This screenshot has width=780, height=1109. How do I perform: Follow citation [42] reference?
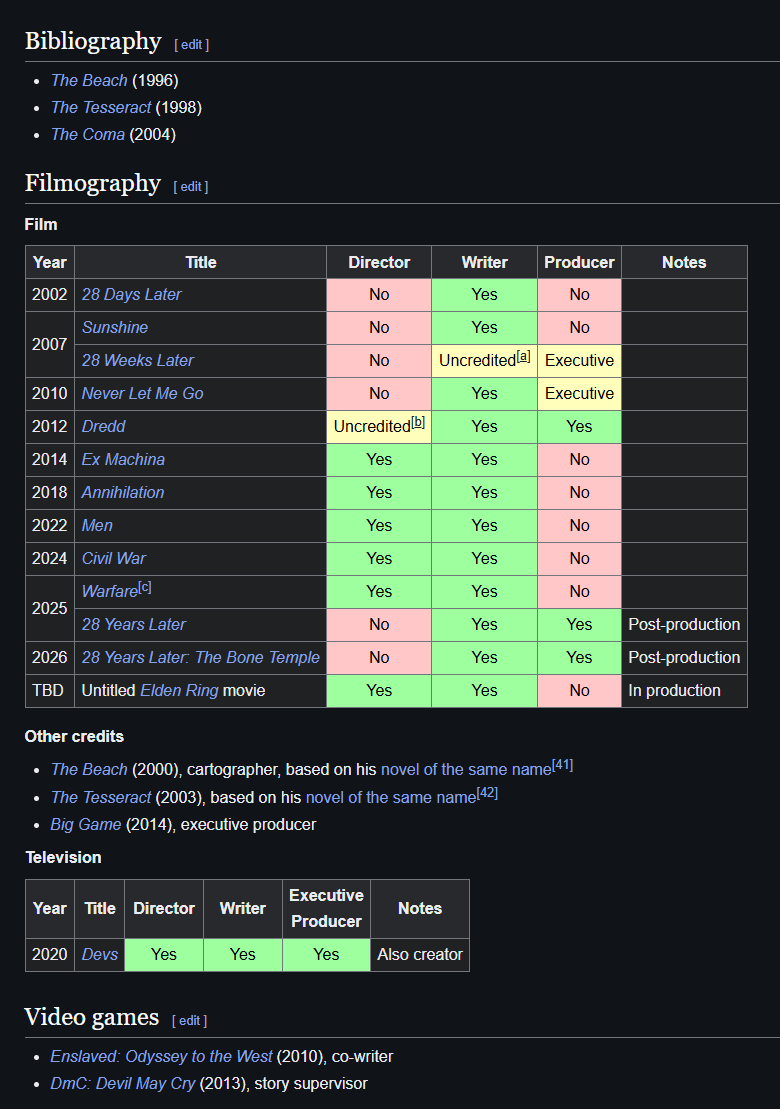click(487, 793)
